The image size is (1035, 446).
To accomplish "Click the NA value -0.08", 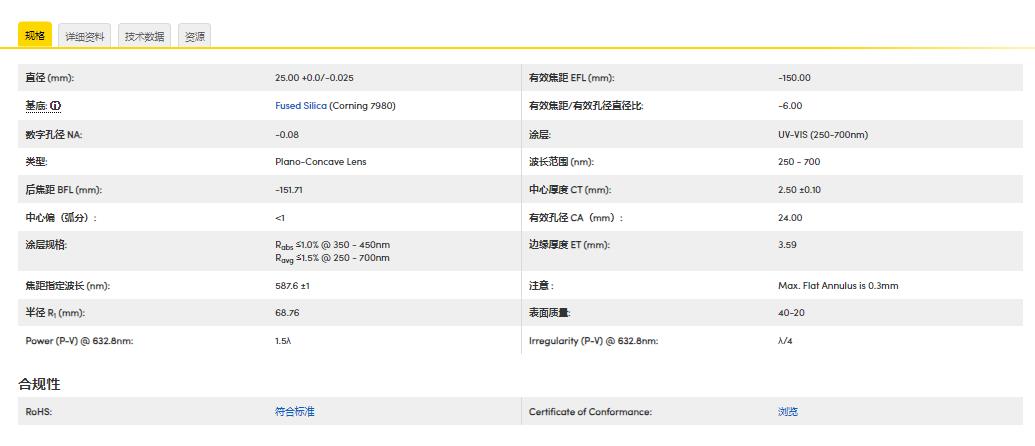I will coord(287,135).
